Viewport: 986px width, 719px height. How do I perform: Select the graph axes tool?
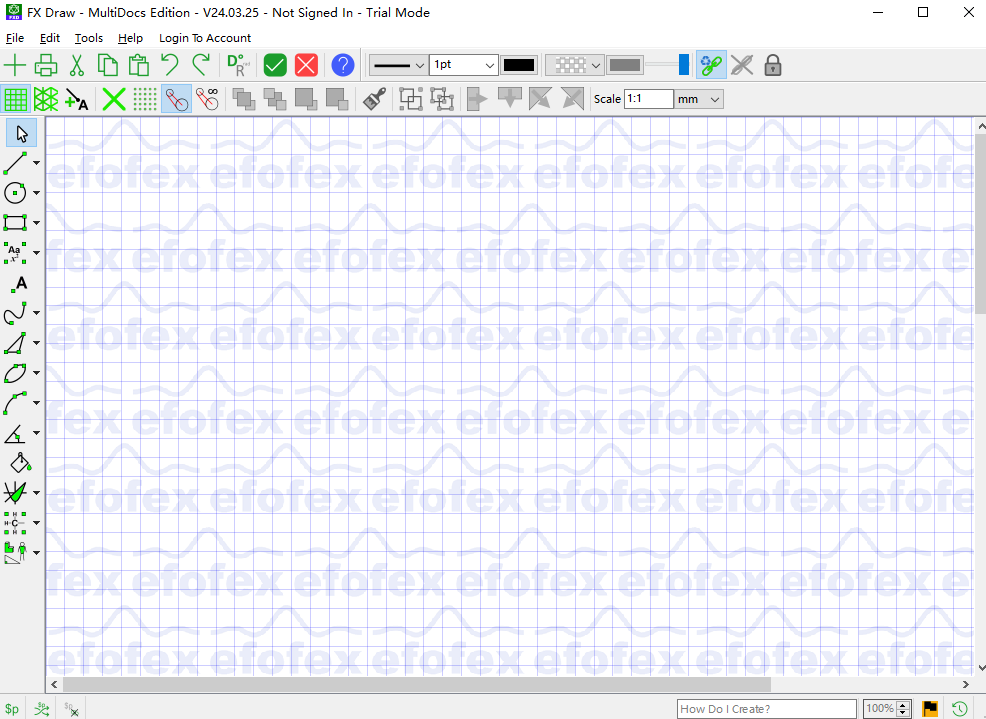point(15,493)
